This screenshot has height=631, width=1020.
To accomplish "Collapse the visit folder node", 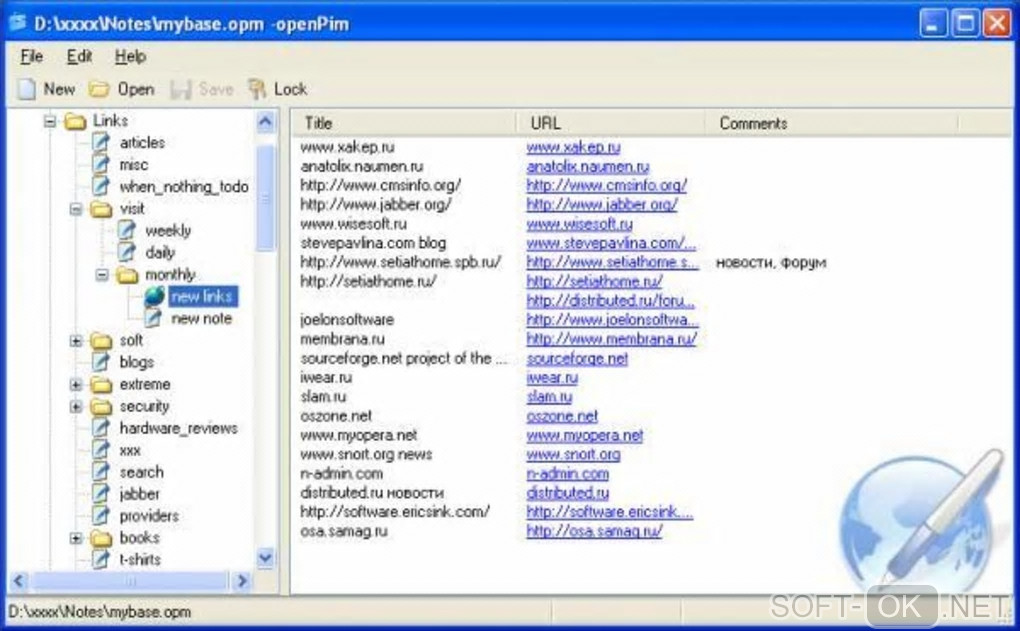I will 76,209.
